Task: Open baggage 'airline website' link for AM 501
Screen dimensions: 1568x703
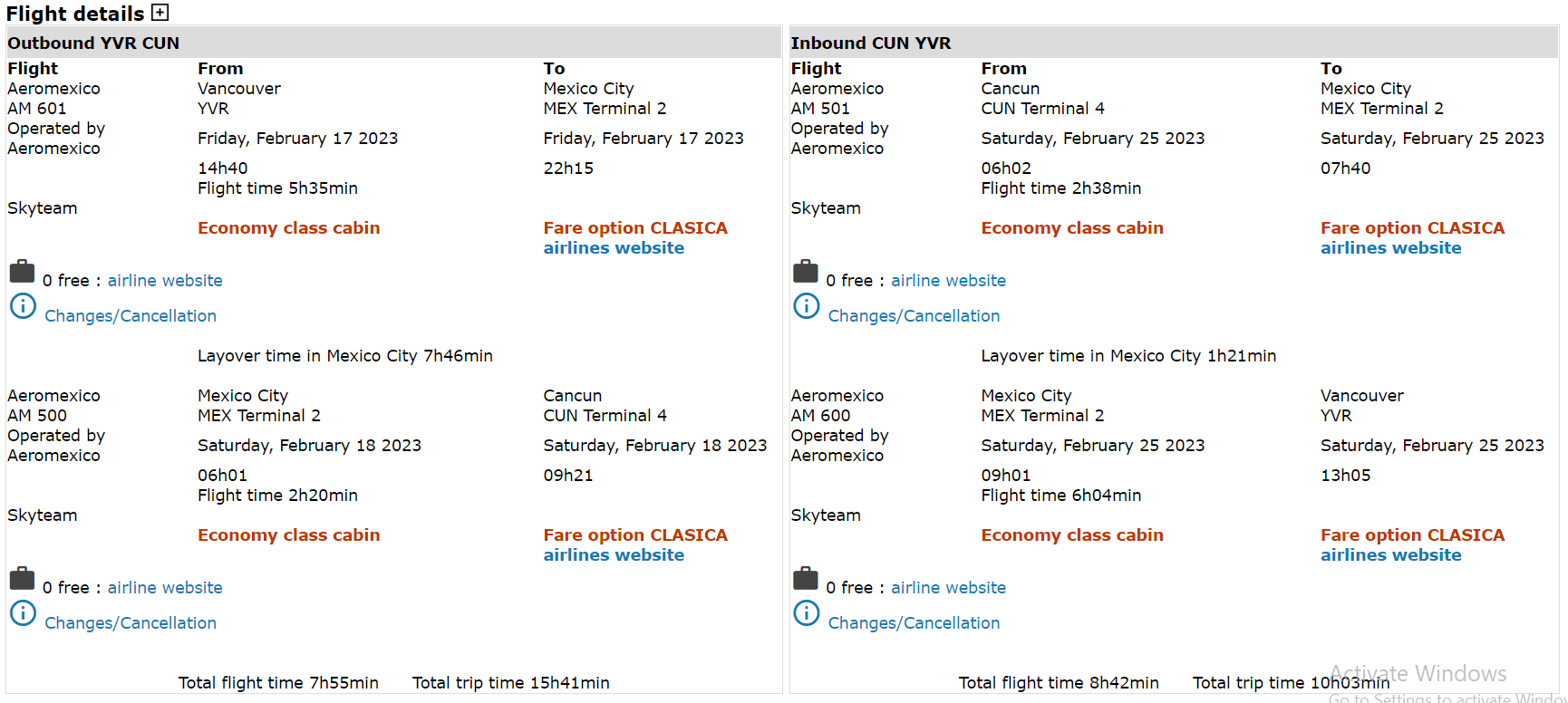Action: tap(948, 281)
